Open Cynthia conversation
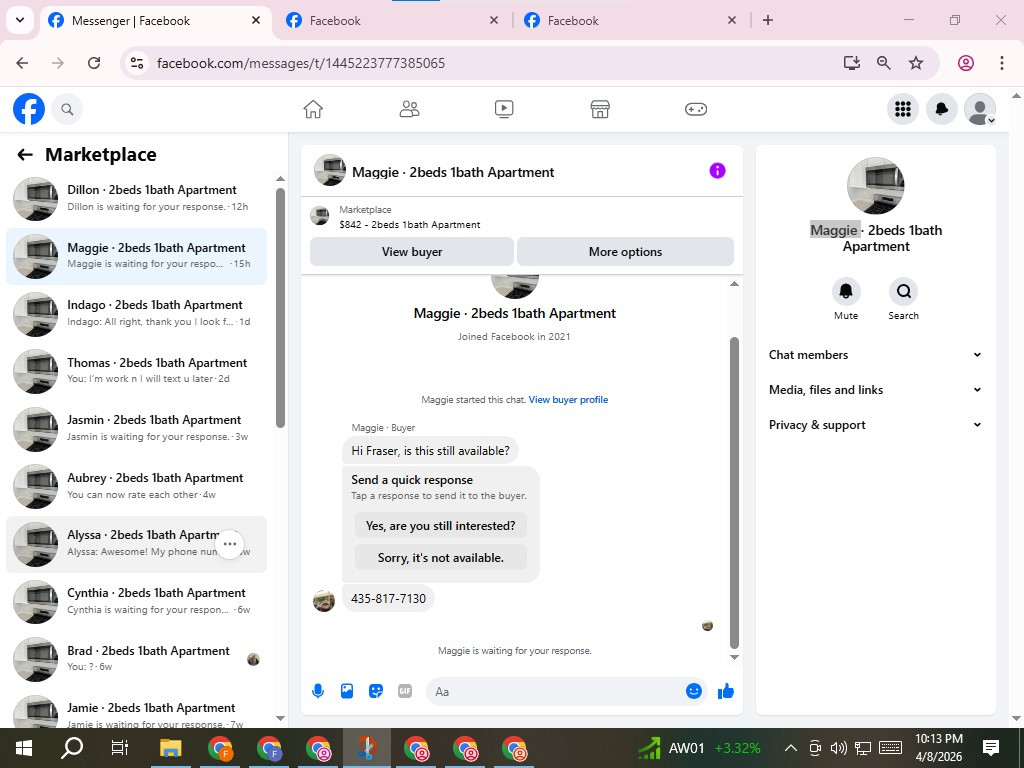1024x768 pixels. click(x=136, y=601)
